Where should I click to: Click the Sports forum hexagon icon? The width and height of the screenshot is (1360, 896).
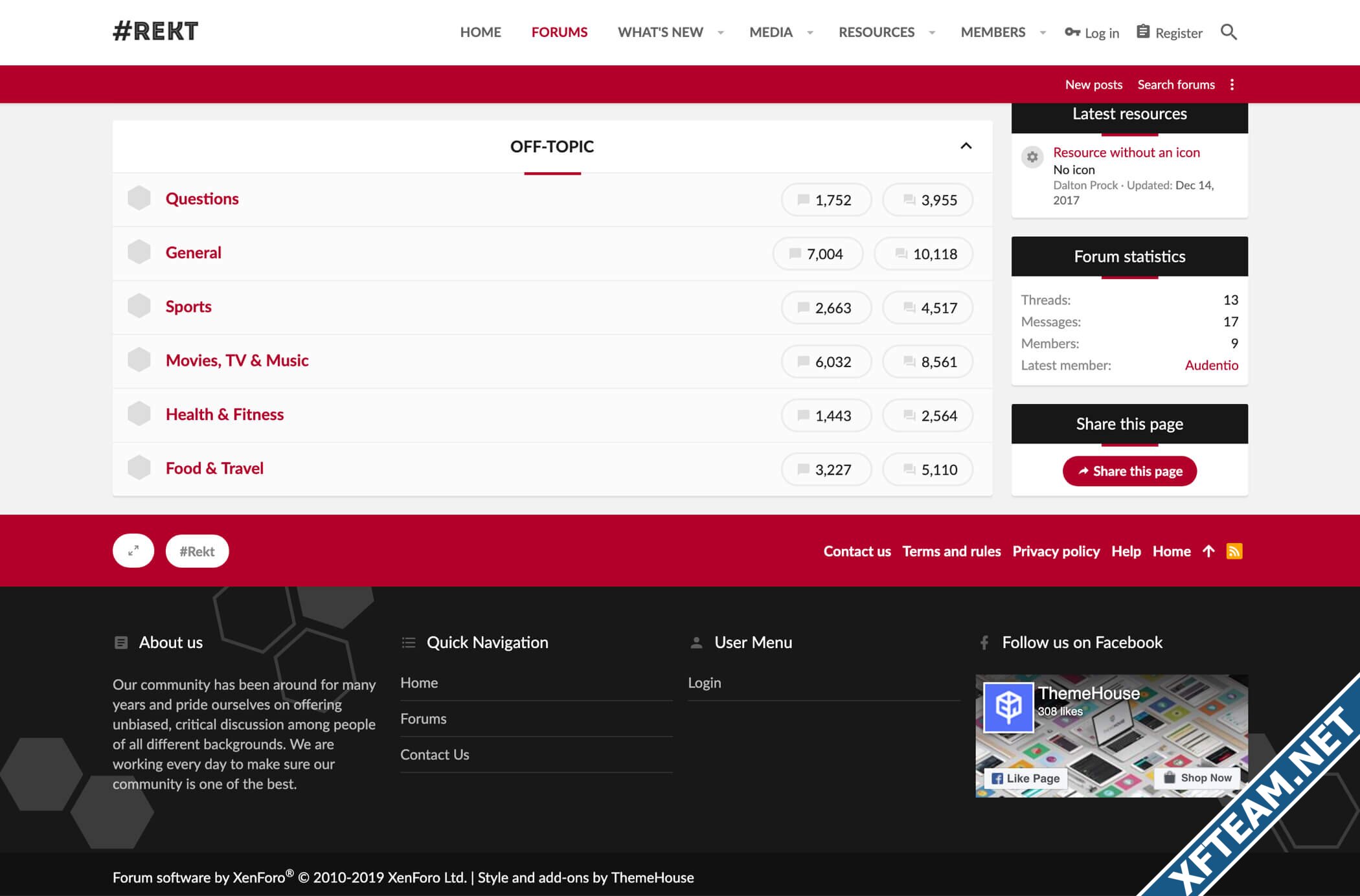coord(139,306)
